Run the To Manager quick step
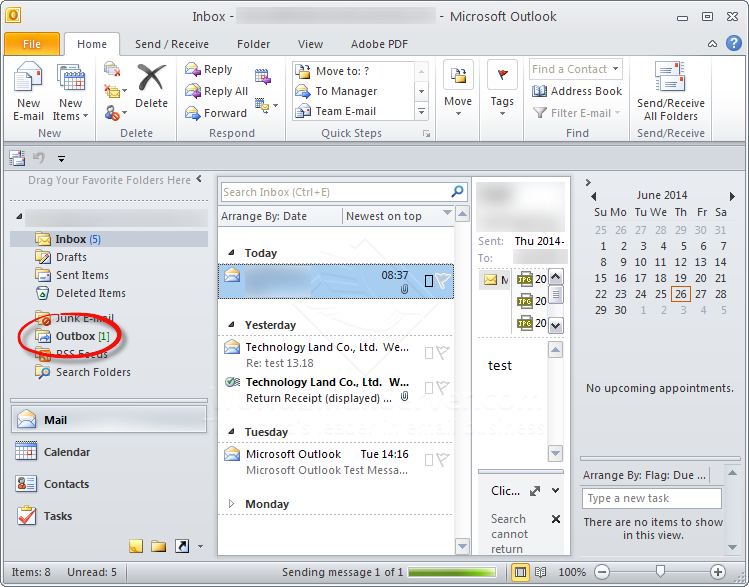The height and width of the screenshot is (587, 749). 353,91
